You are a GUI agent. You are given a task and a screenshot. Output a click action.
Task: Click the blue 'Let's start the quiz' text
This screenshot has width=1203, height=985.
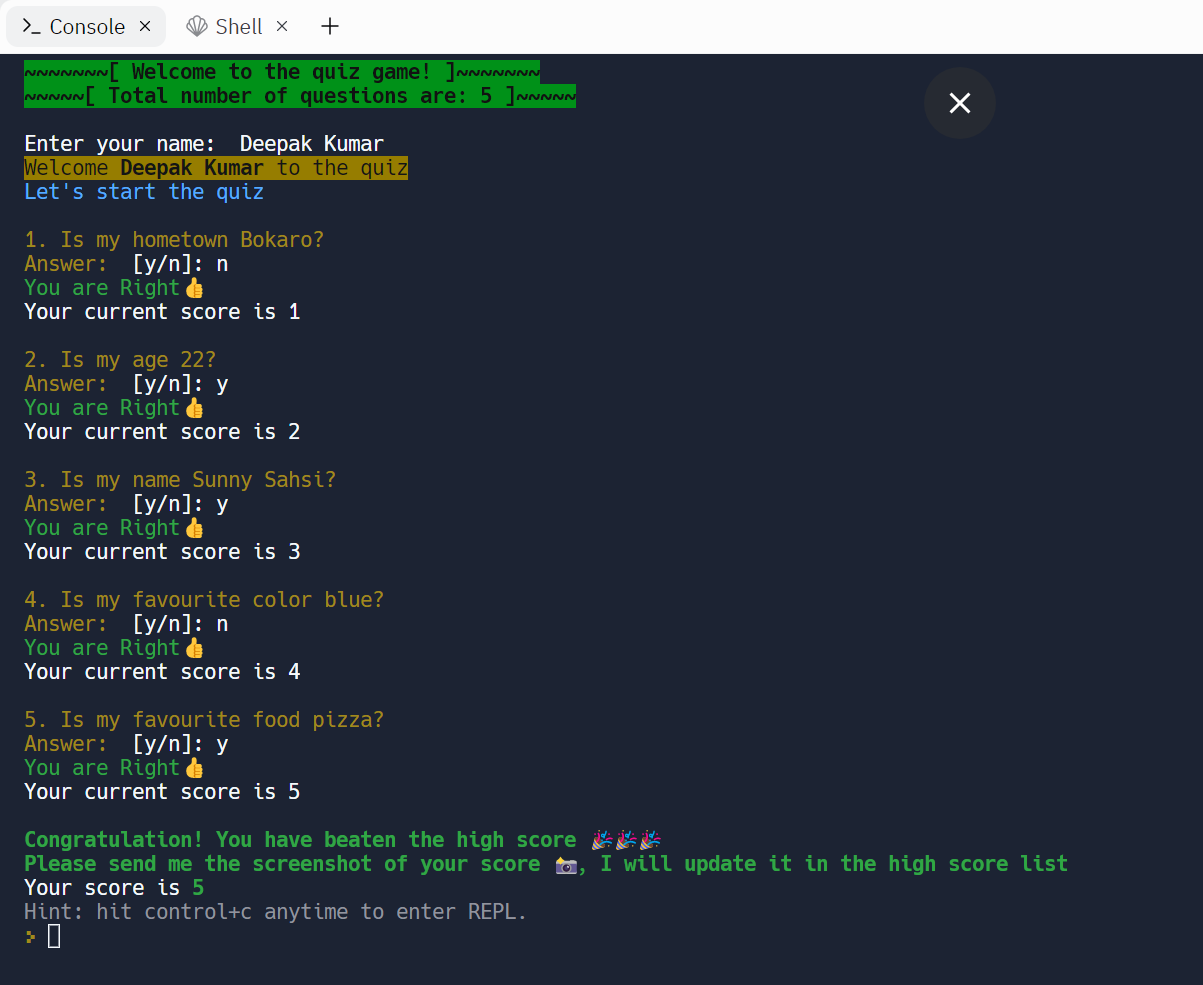click(x=144, y=192)
